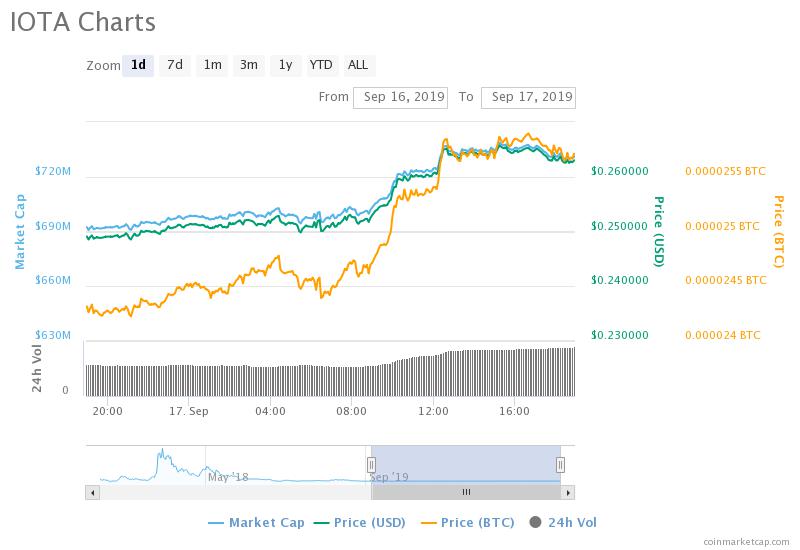Click the $0.240000 price axis label
Viewport: 800px width, 550px height.
620,280
